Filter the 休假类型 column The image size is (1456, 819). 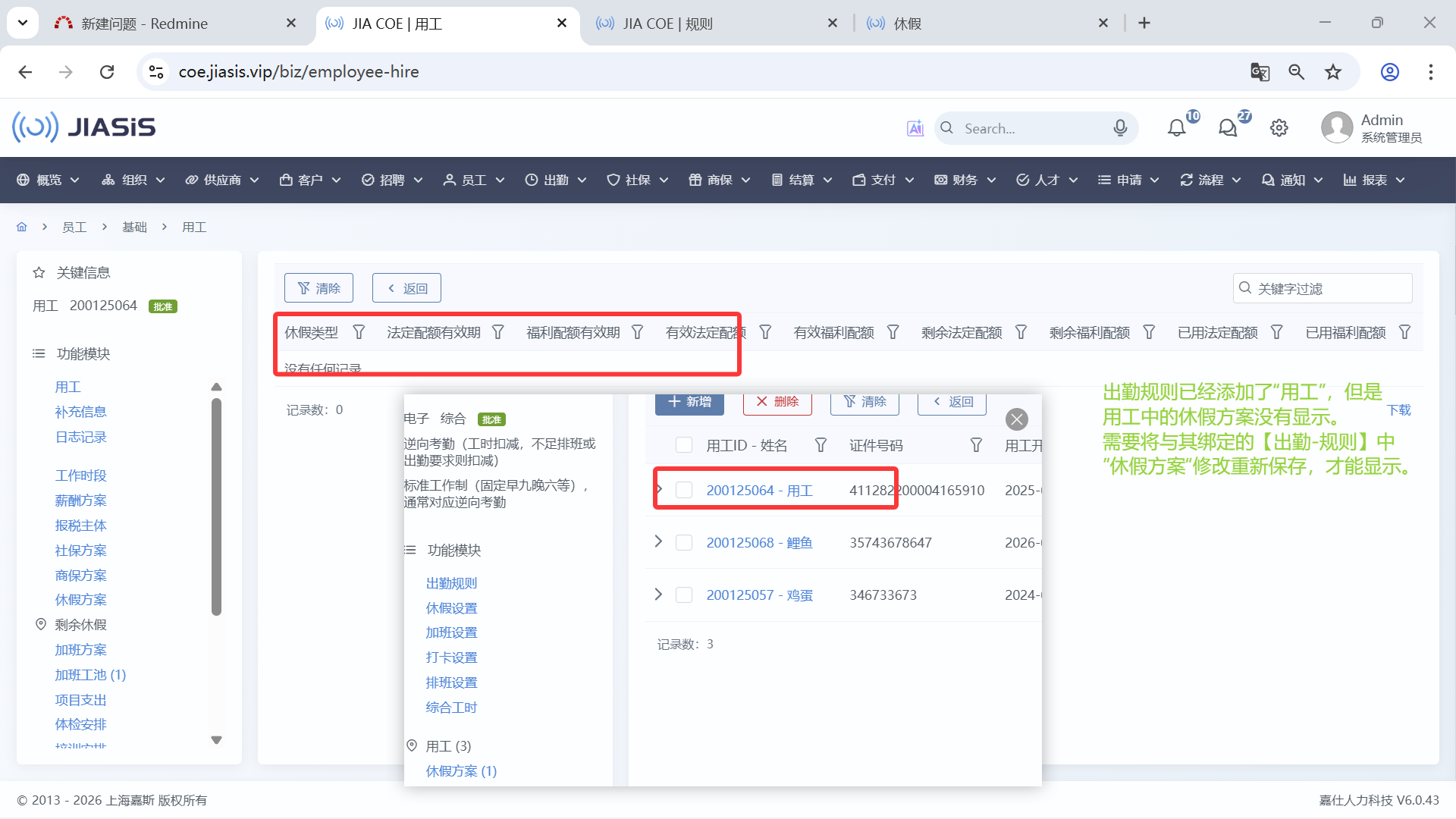359,332
